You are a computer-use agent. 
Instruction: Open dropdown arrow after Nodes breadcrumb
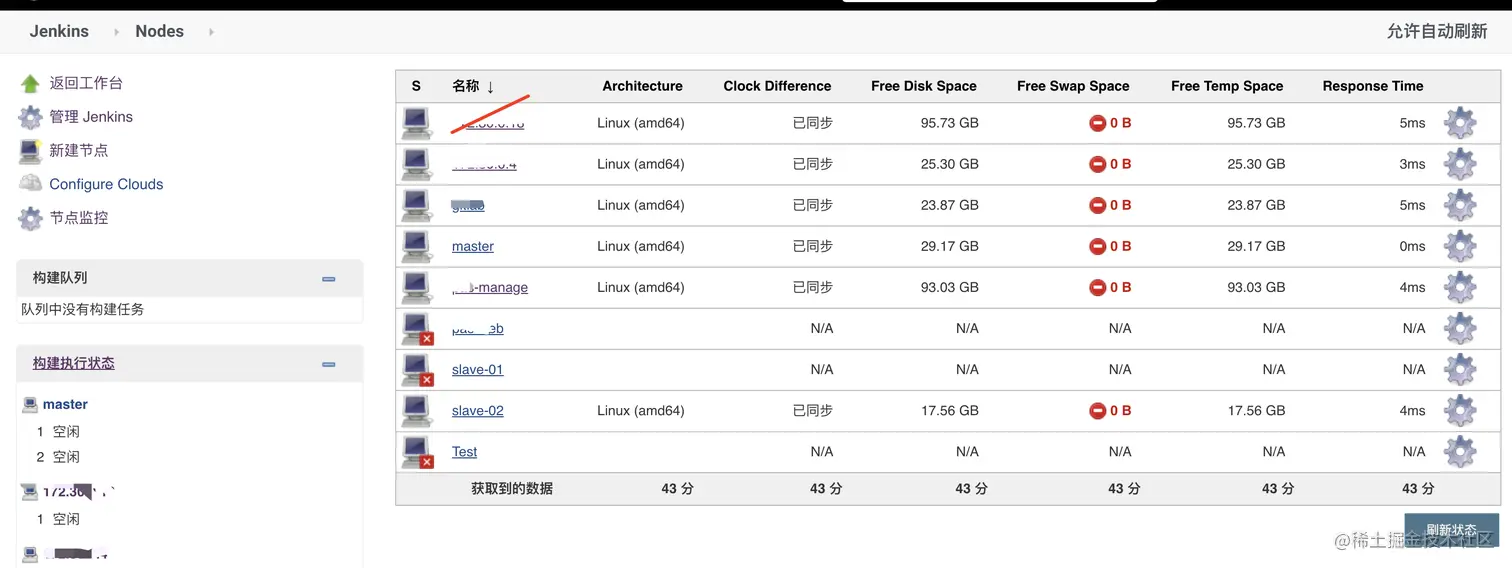pos(211,32)
